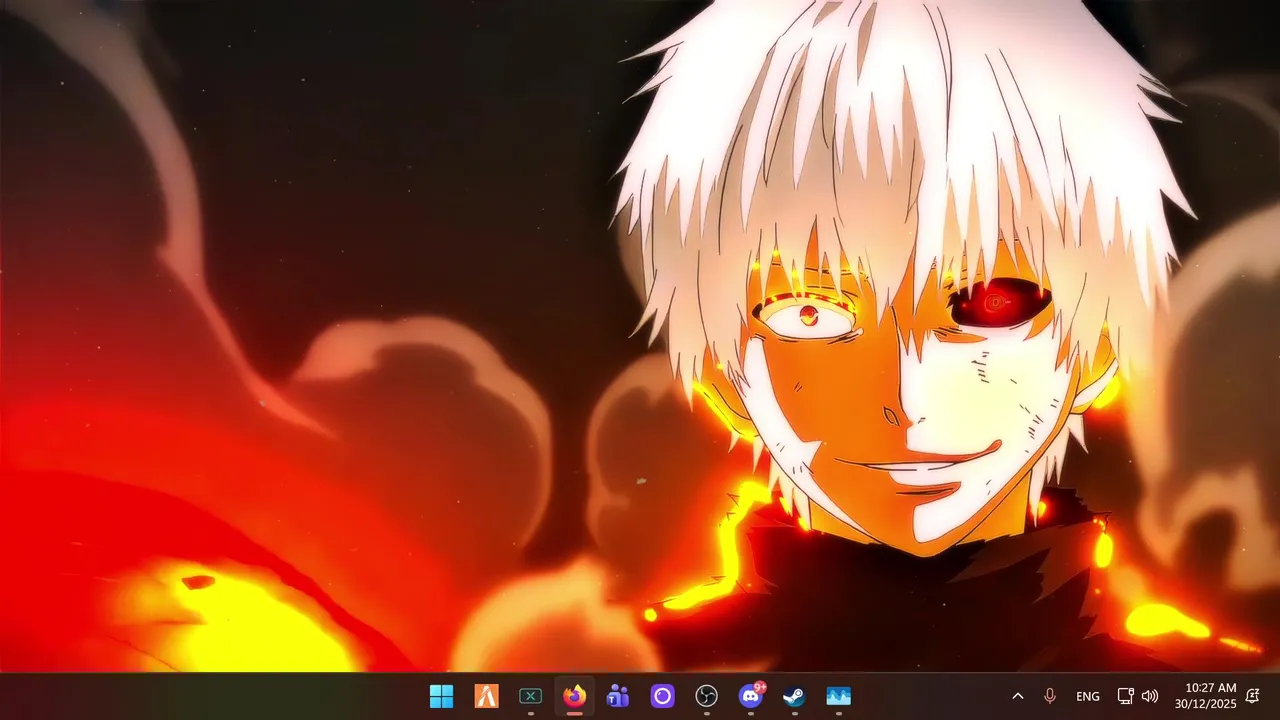Image resolution: width=1280 pixels, height=720 pixels.
Task: Open the volume speaker tray icon
Action: (1150, 696)
